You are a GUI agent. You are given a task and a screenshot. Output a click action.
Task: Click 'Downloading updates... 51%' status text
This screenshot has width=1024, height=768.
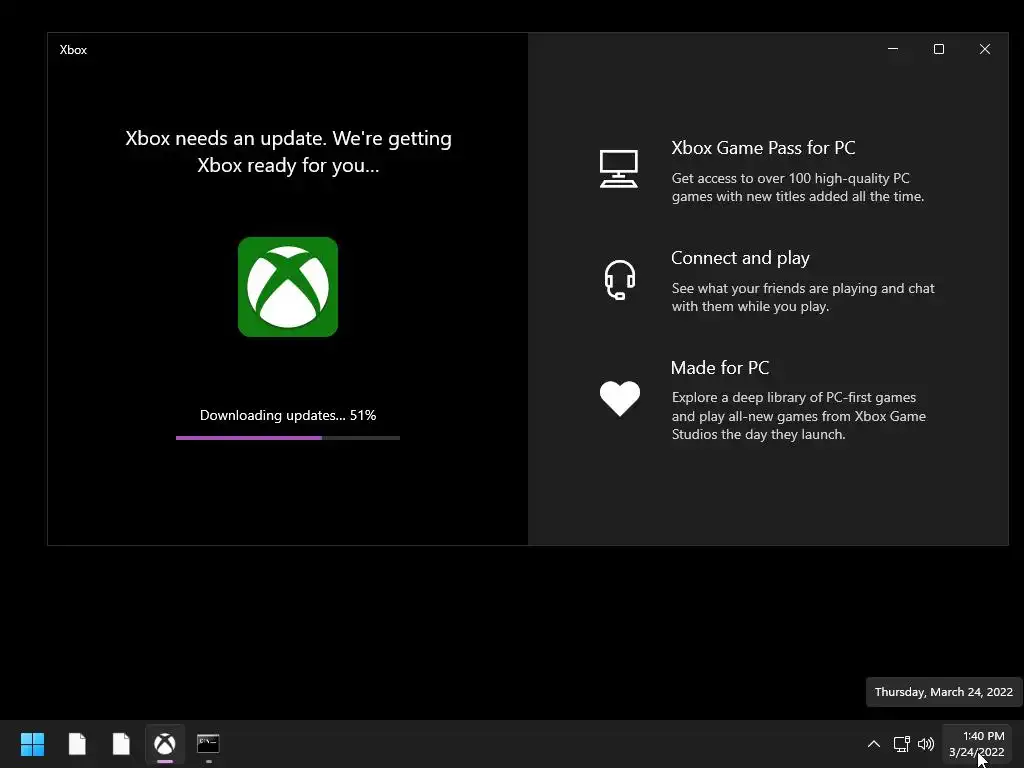288,415
